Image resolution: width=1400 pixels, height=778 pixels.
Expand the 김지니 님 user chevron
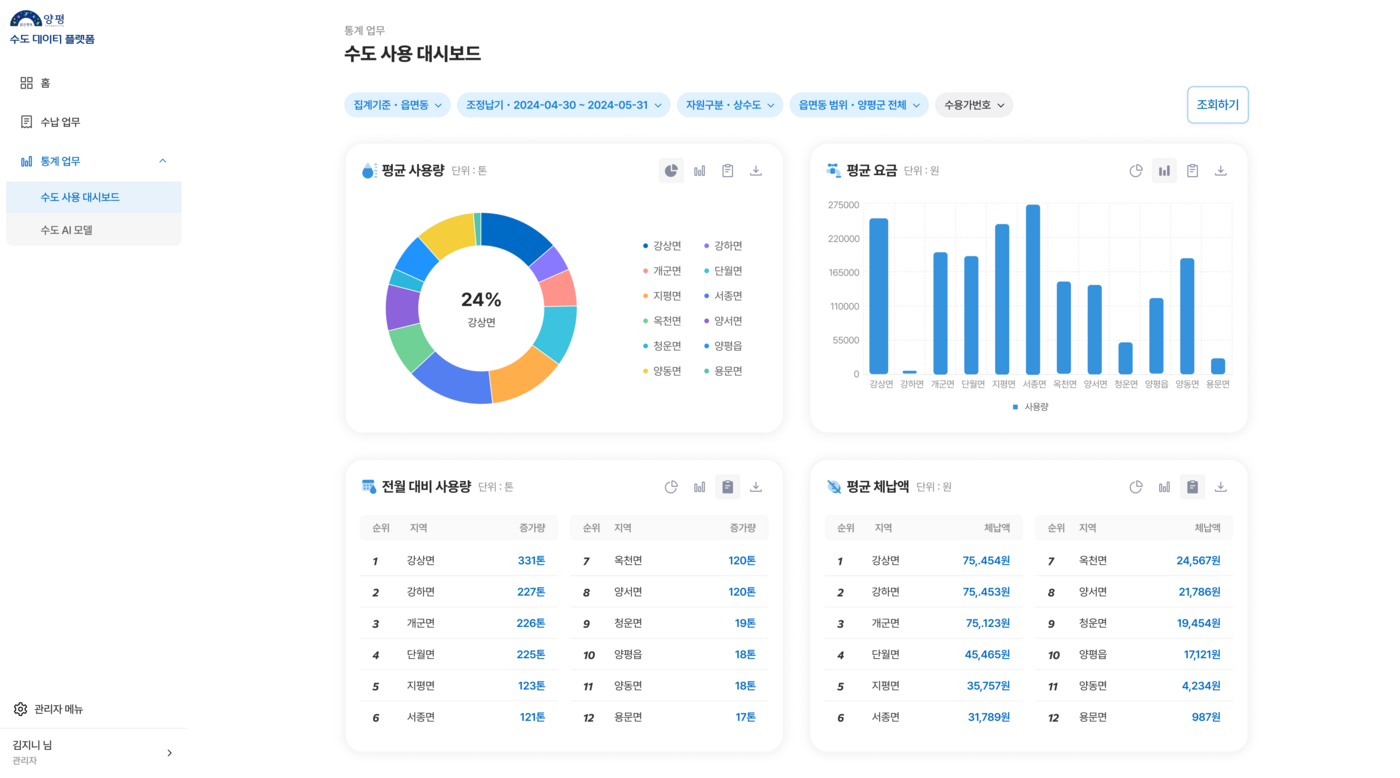(169, 753)
